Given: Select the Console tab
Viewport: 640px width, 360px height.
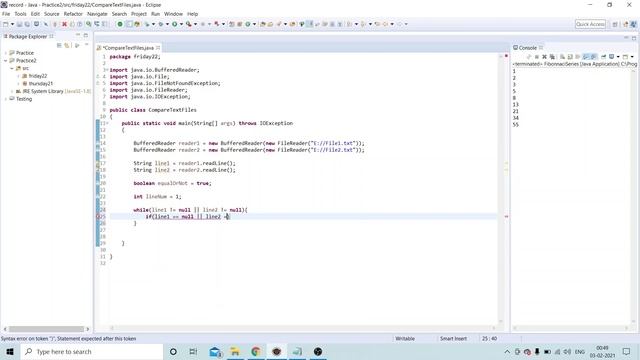Looking at the screenshot, I should (x=527, y=48).
